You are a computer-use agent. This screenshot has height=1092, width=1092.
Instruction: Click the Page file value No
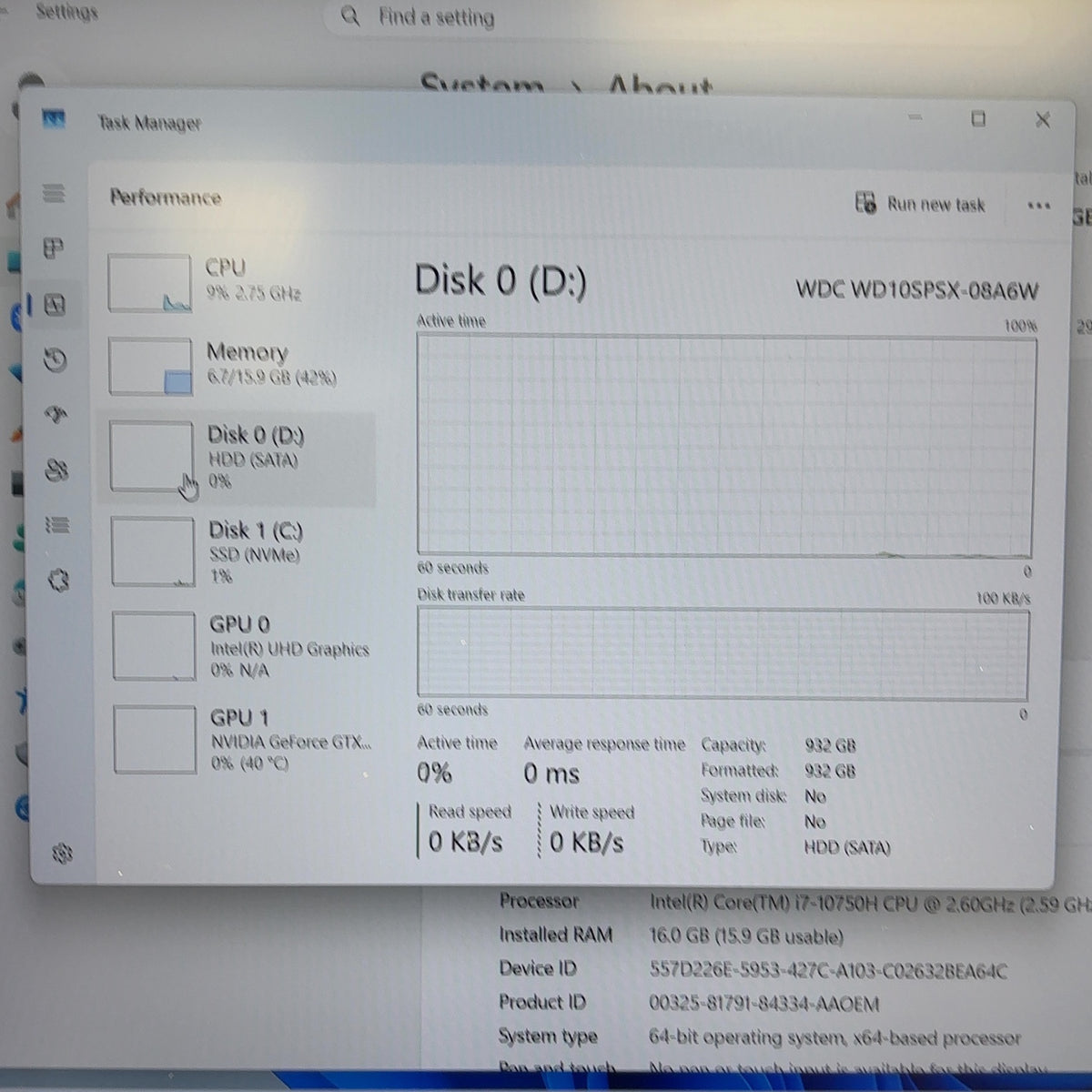814,822
